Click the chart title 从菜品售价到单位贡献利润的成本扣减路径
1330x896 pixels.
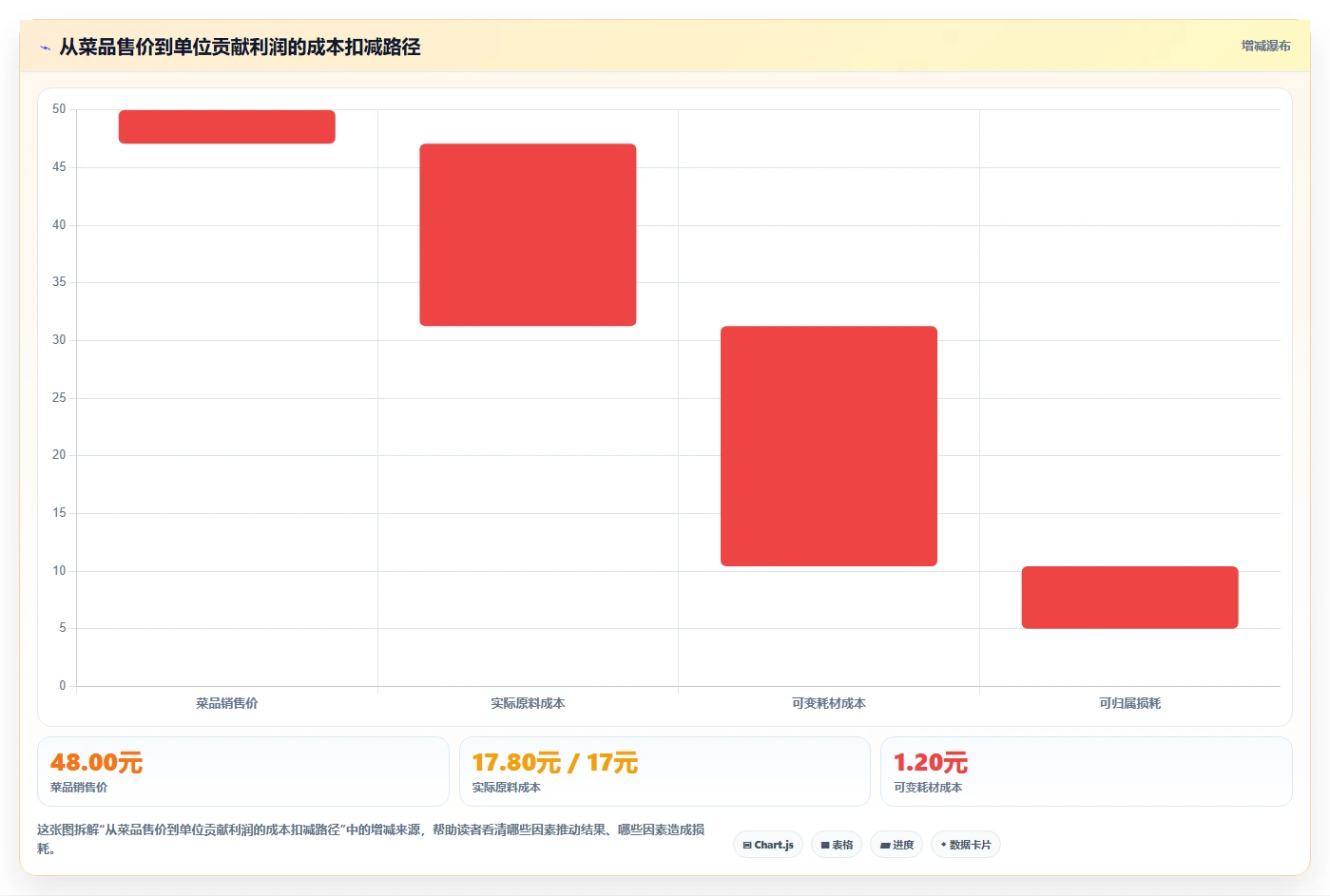240,47
